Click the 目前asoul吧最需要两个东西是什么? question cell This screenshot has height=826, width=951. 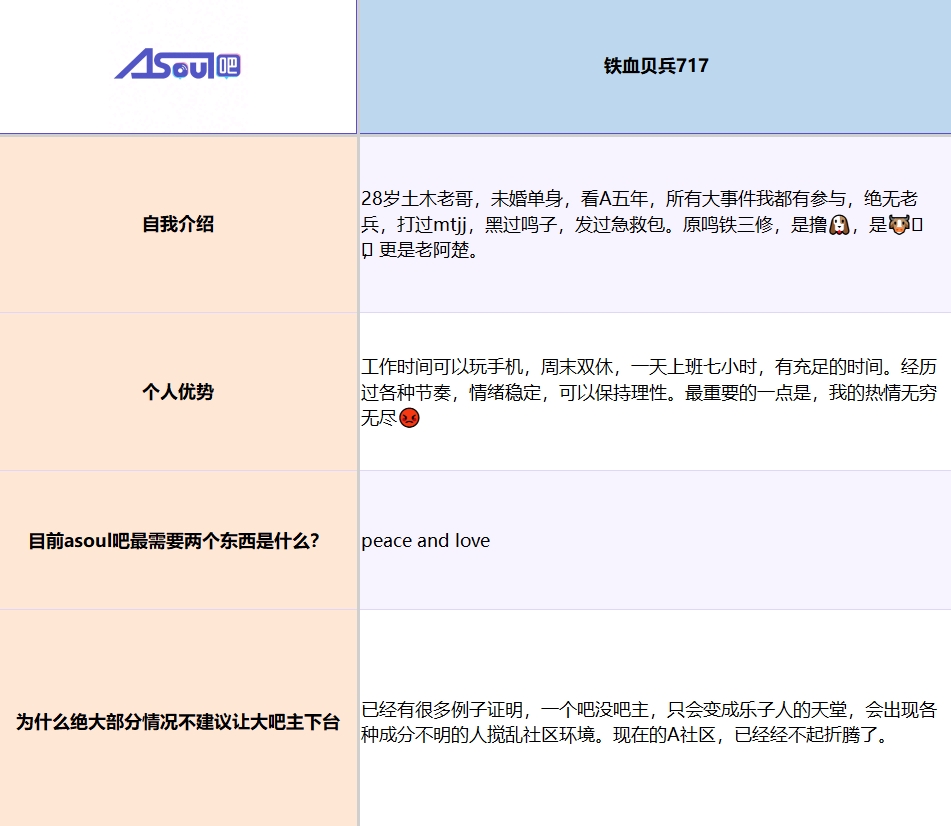(x=178, y=540)
